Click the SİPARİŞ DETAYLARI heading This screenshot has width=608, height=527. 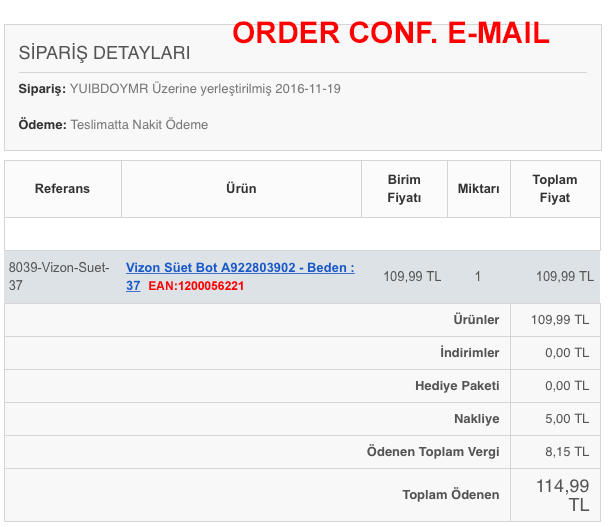click(104, 53)
